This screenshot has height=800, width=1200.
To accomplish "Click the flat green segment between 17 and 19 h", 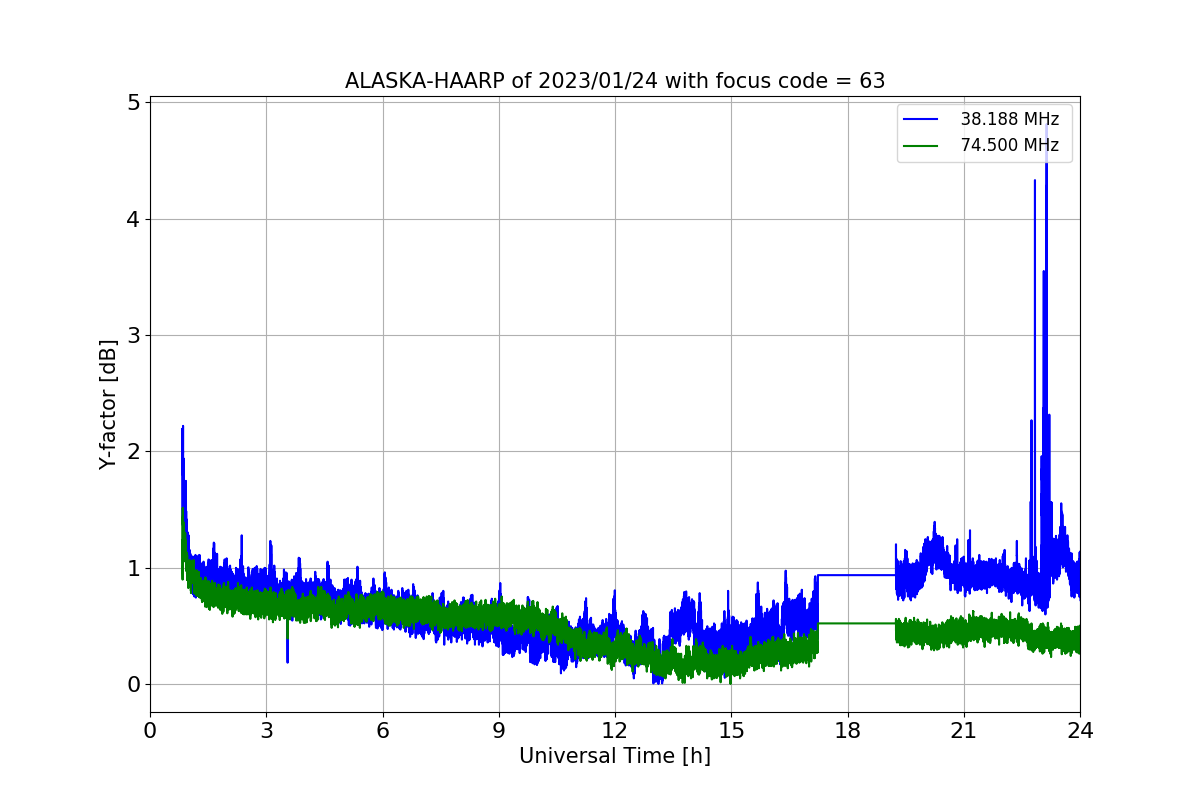I will click(856, 623).
